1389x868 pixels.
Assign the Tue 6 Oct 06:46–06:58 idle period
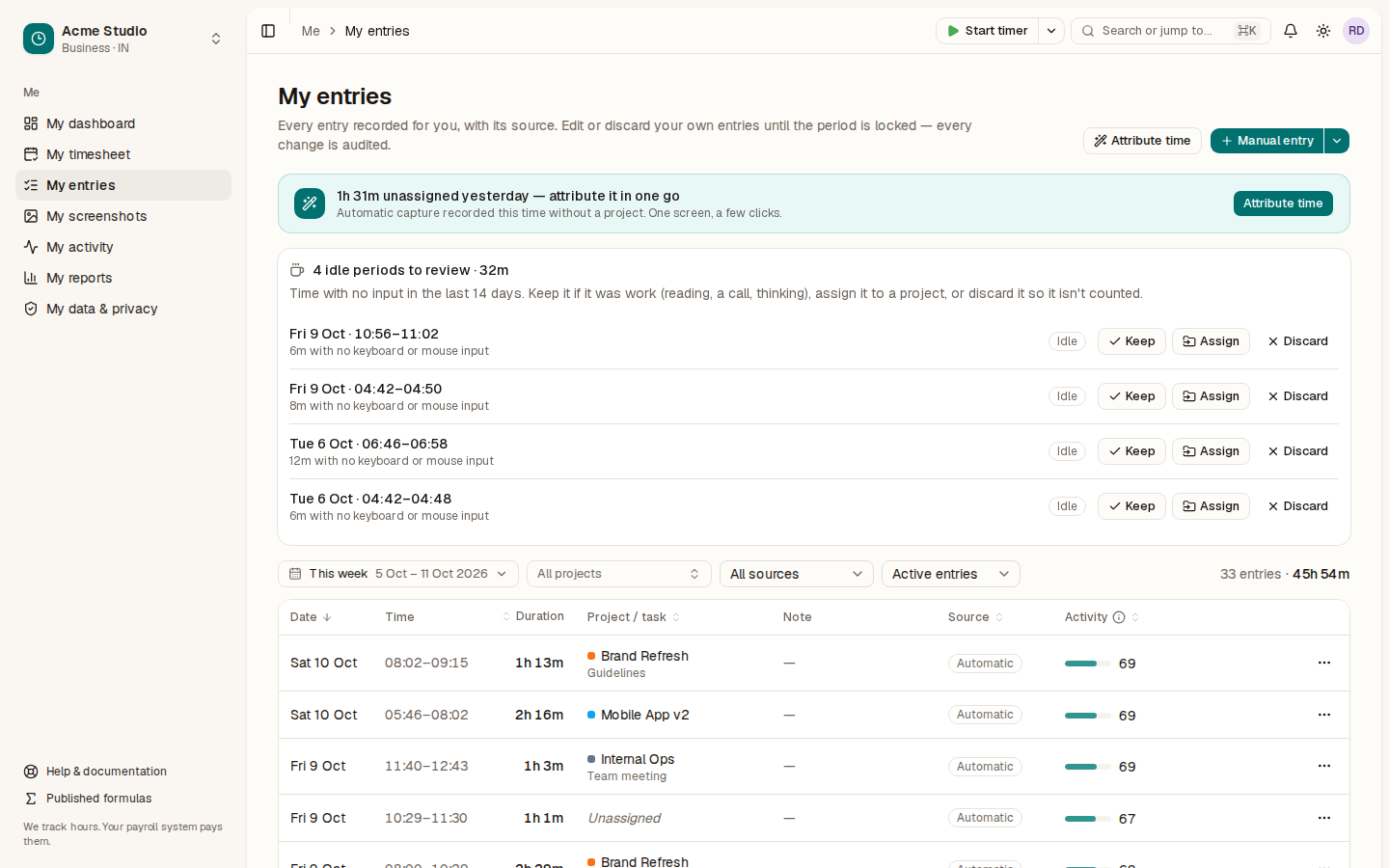tap(1211, 451)
